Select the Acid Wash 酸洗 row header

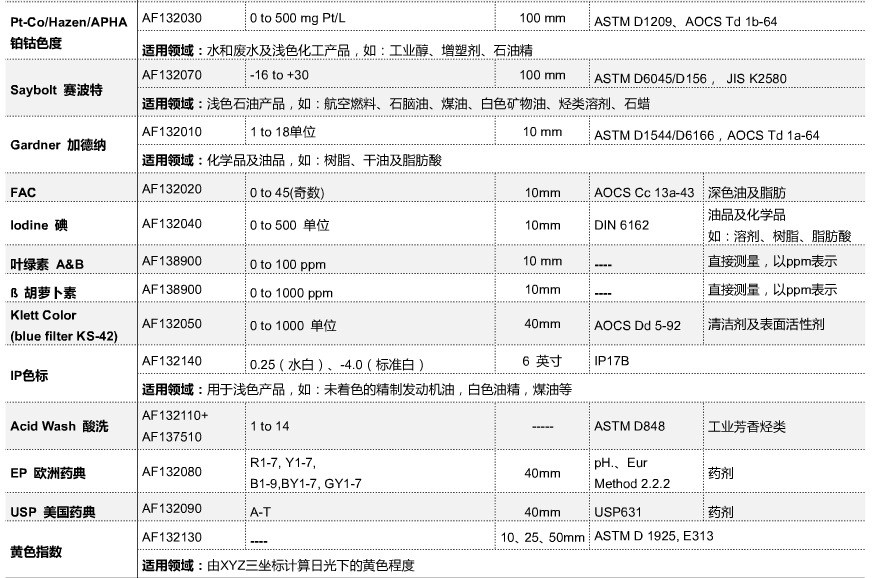pyautogui.click(x=59, y=426)
